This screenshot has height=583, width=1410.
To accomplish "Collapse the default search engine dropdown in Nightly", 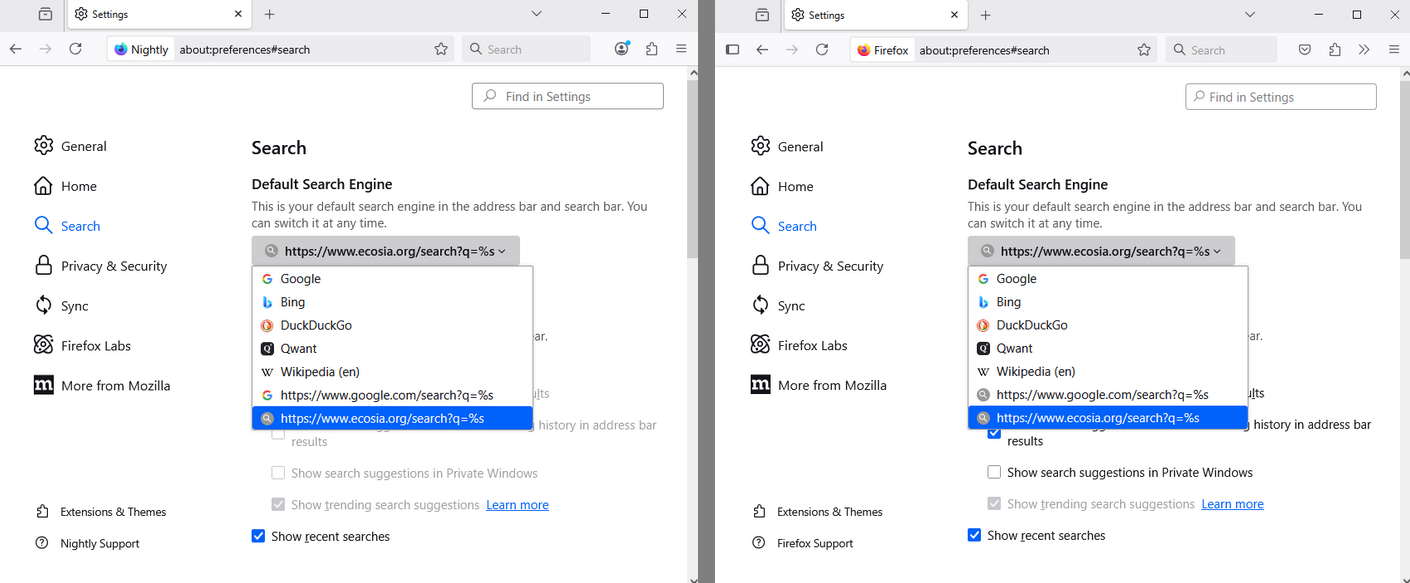I will pos(385,251).
